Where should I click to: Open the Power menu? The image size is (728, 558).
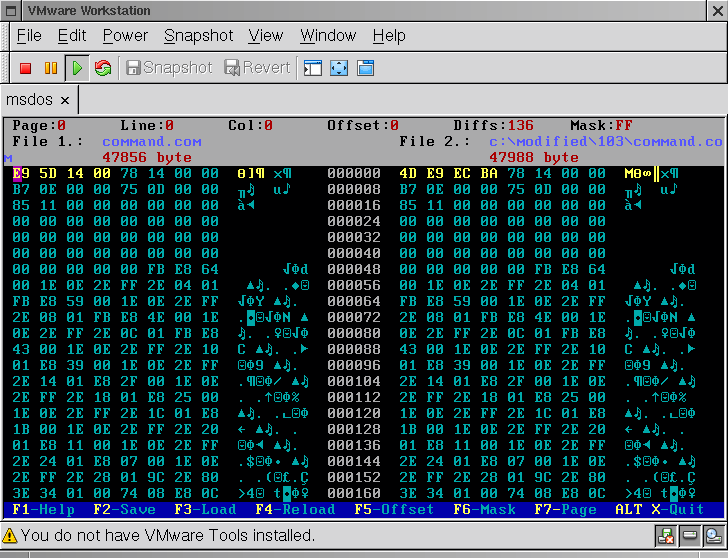point(125,36)
